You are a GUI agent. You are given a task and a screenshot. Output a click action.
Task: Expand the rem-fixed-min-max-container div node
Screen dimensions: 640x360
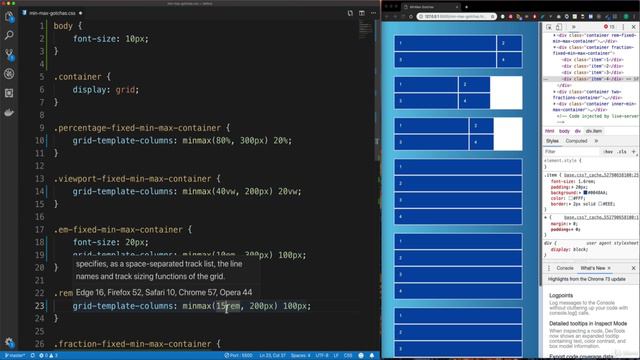pyautogui.click(x=554, y=36)
